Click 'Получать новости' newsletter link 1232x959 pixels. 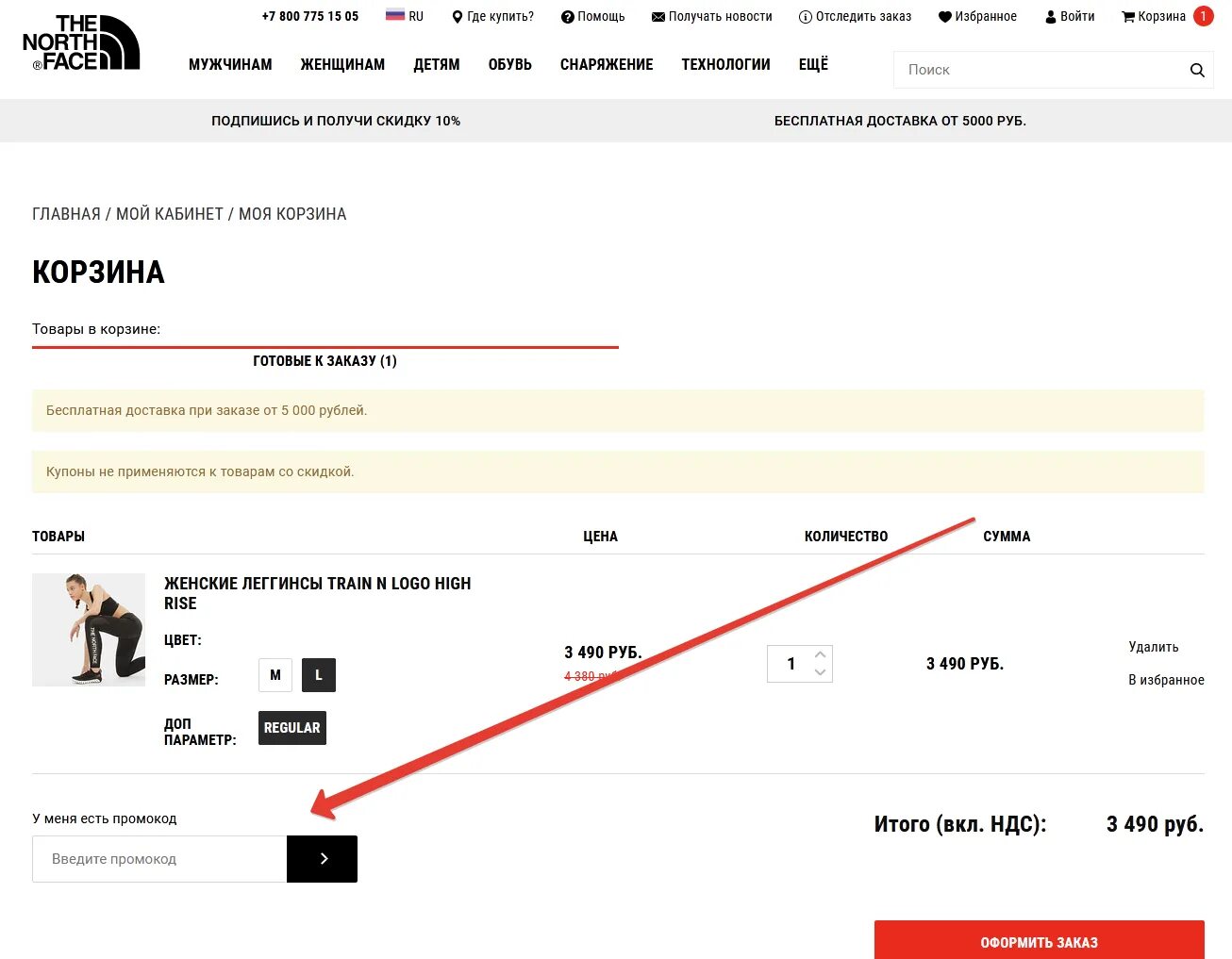(x=712, y=16)
